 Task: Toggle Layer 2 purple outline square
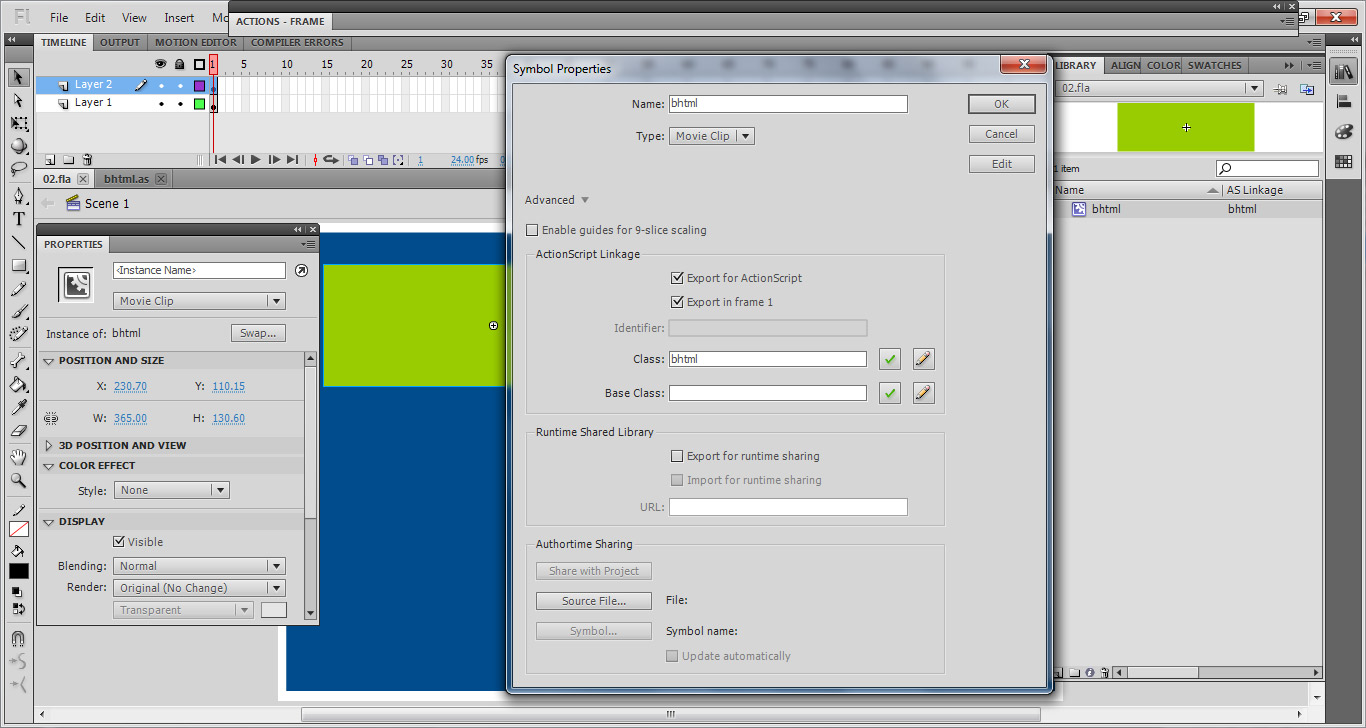coord(199,86)
